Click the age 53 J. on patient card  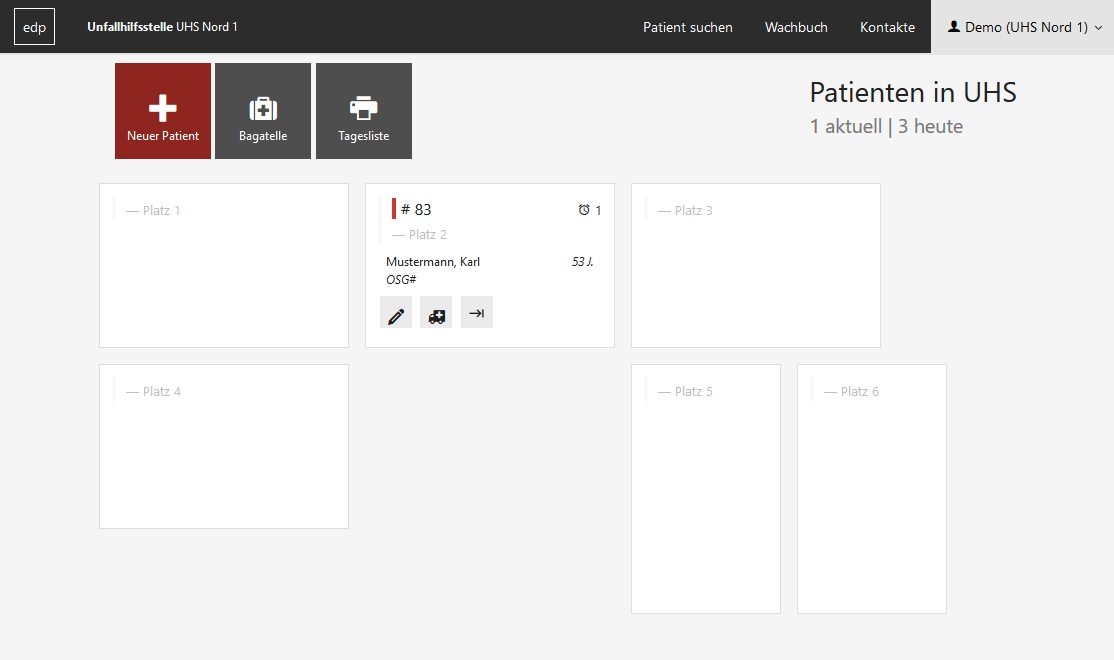583,261
